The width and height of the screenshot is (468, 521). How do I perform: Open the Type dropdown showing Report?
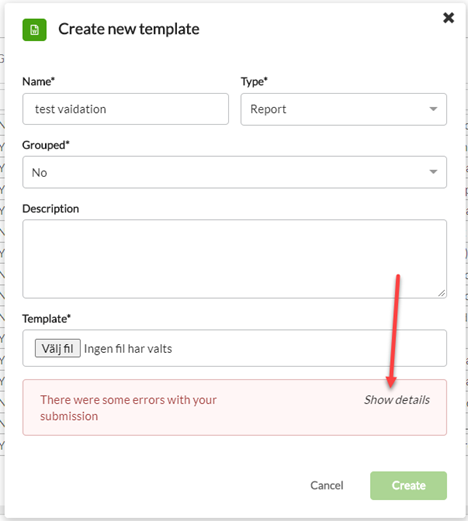pyautogui.click(x=344, y=109)
